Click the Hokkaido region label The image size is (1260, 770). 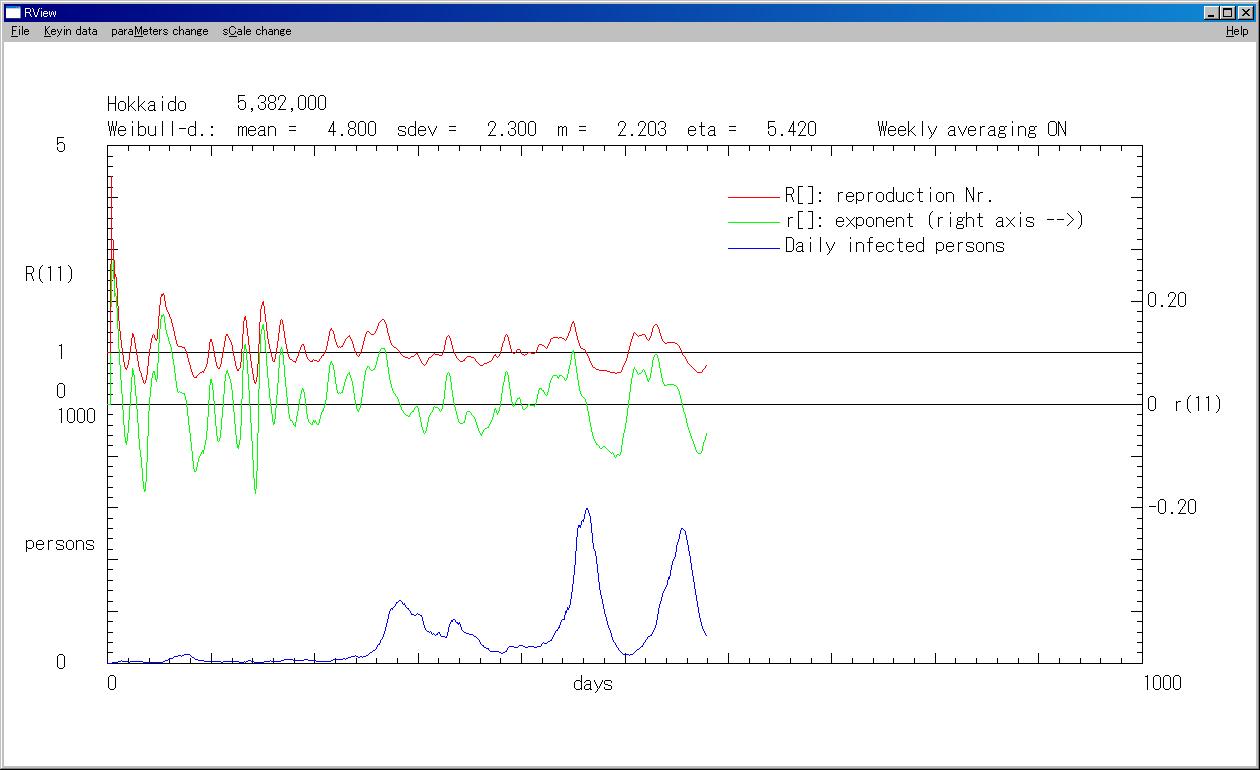(x=147, y=104)
